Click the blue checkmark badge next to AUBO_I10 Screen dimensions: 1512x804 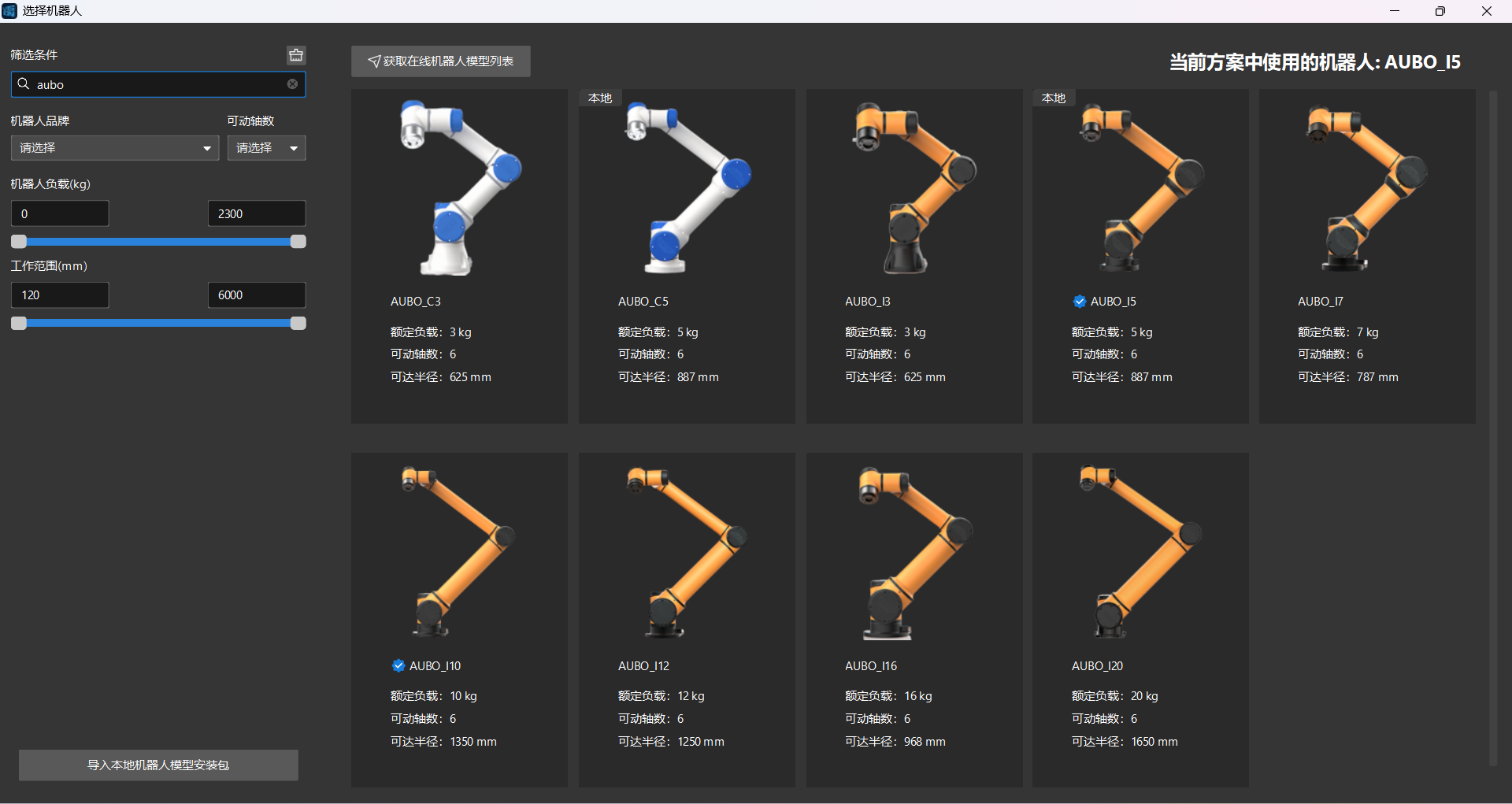coord(398,665)
